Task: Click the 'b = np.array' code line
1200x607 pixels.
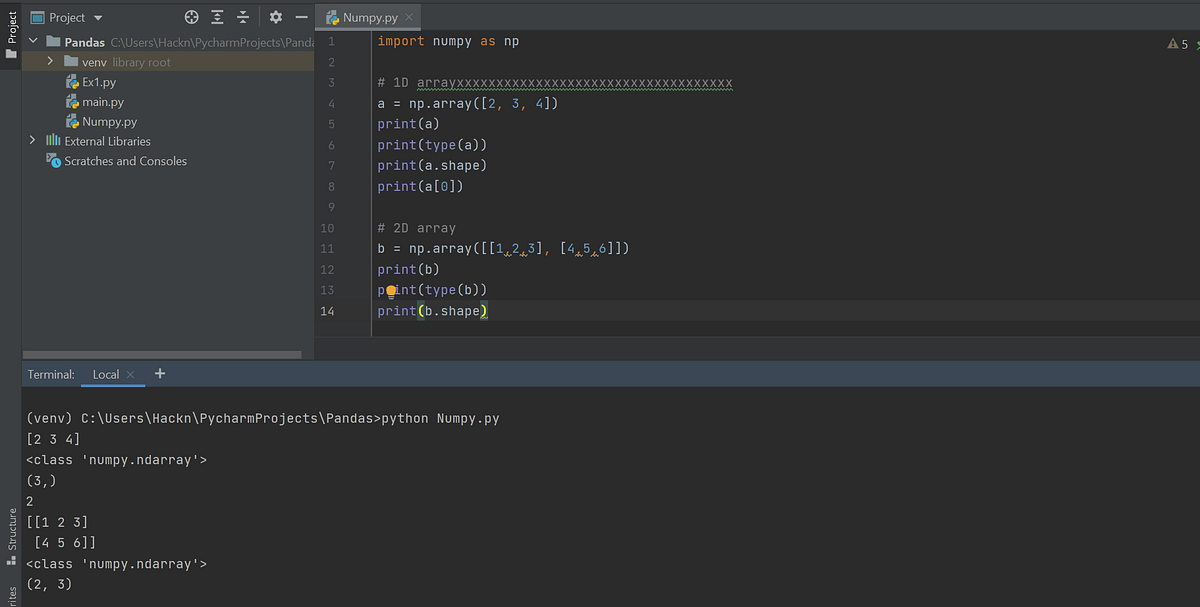Action: pyautogui.click(x=503, y=248)
